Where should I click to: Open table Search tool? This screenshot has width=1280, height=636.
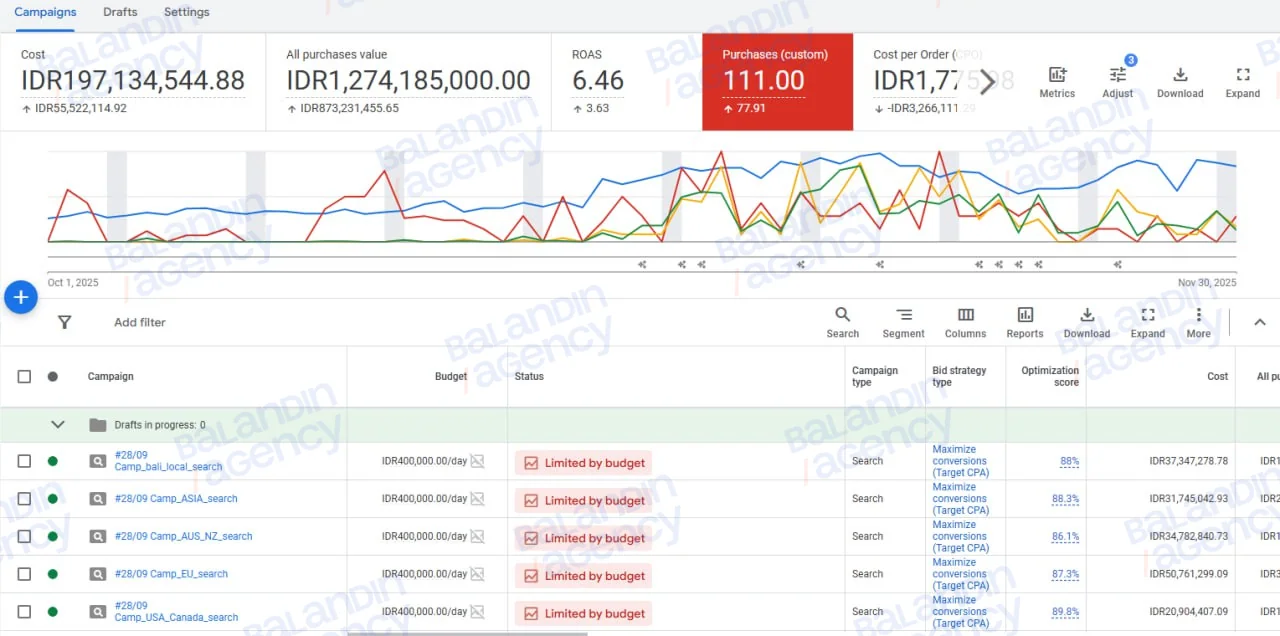[x=843, y=322]
